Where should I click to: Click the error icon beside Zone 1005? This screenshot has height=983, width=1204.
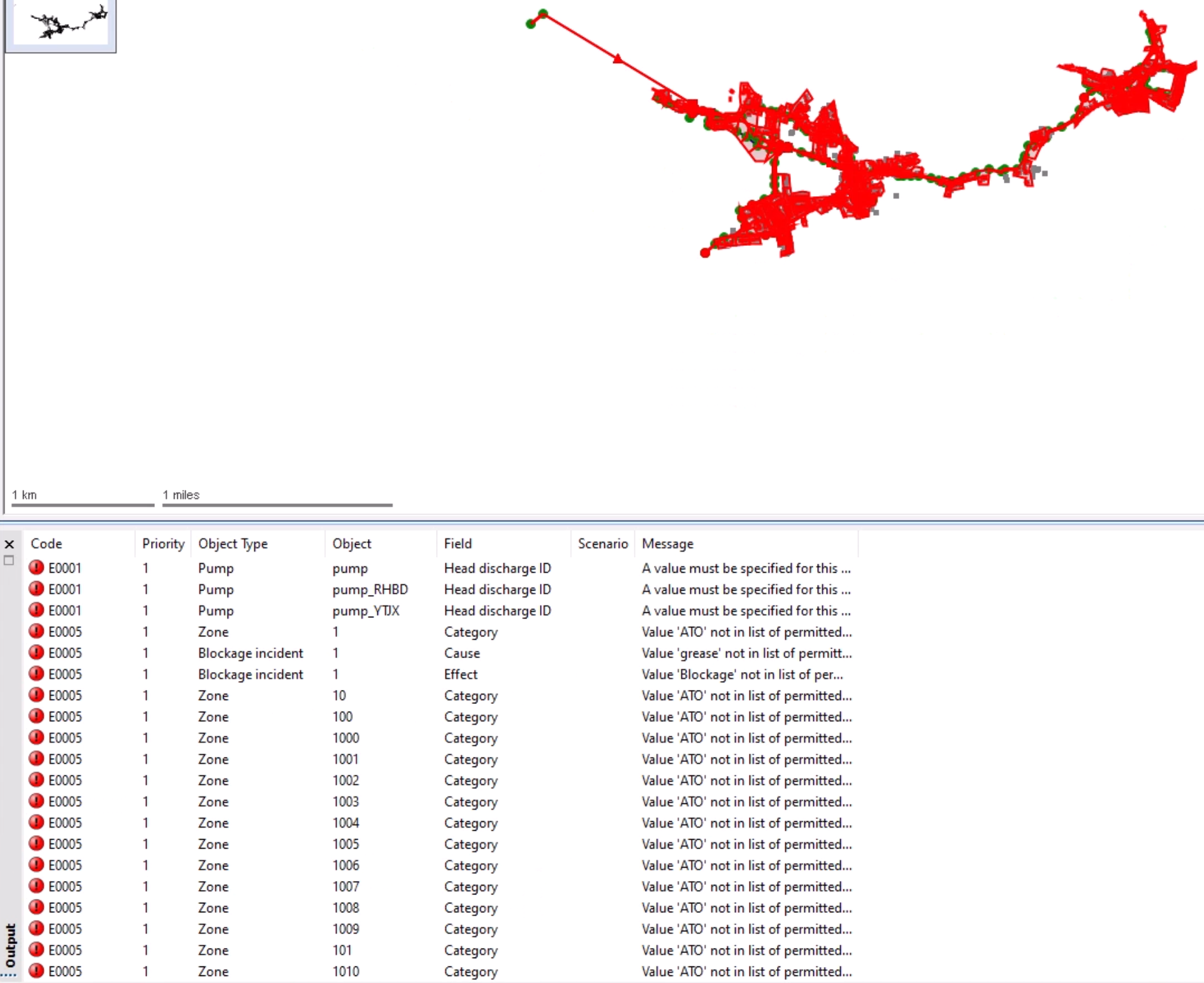click(36, 843)
